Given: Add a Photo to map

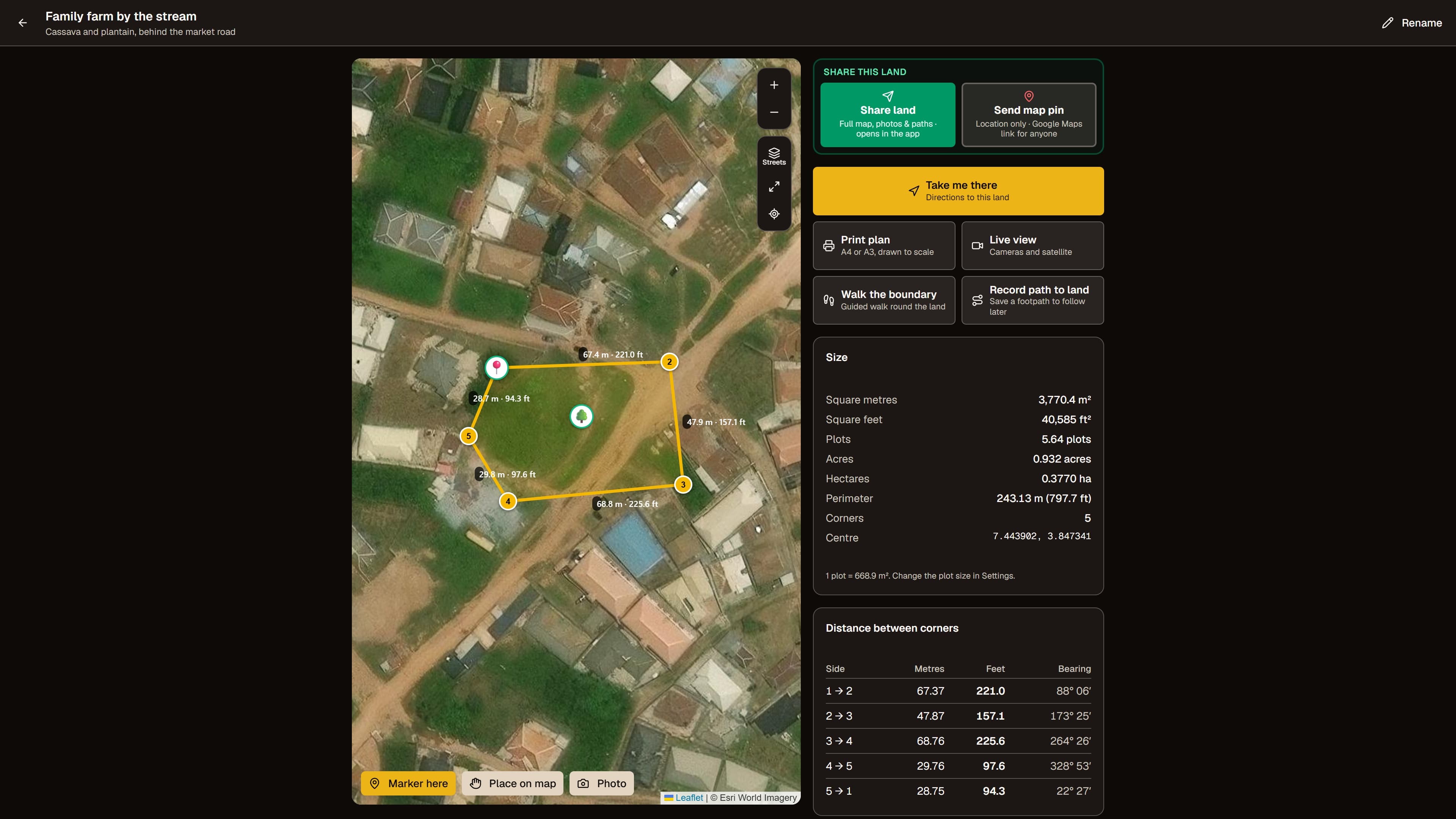Looking at the screenshot, I should [x=601, y=783].
